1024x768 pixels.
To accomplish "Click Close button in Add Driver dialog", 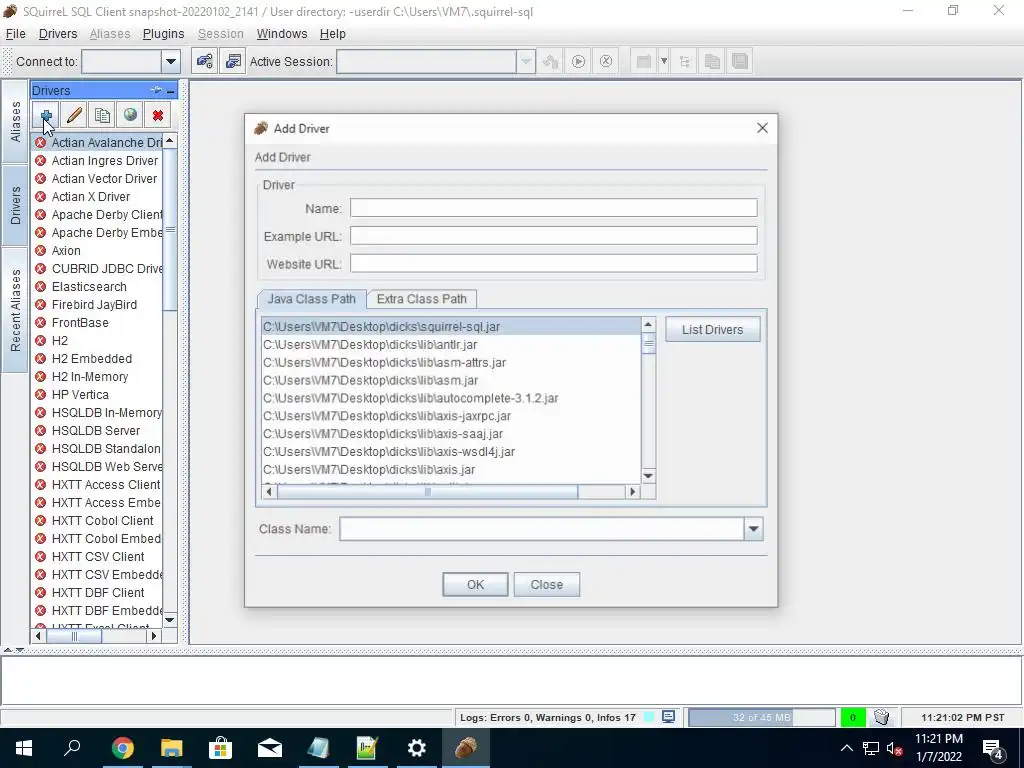I will [547, 584].
